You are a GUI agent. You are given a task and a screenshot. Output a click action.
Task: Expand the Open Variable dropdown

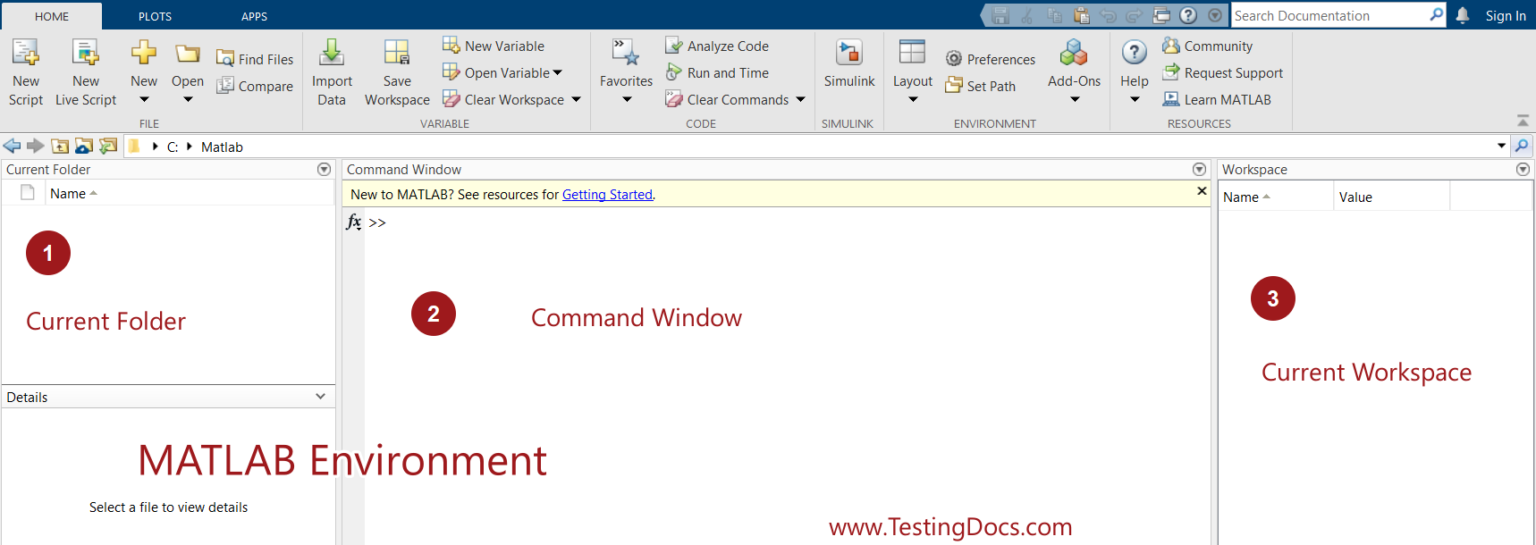(557, 73)
